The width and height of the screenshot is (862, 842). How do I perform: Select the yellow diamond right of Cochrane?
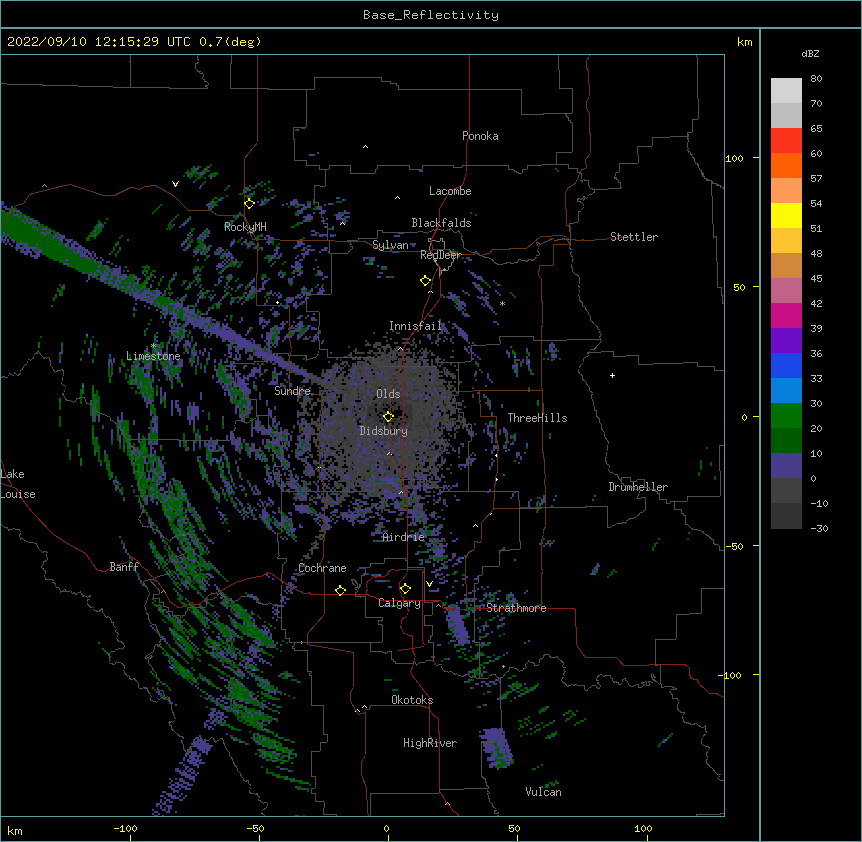[340, 590]
